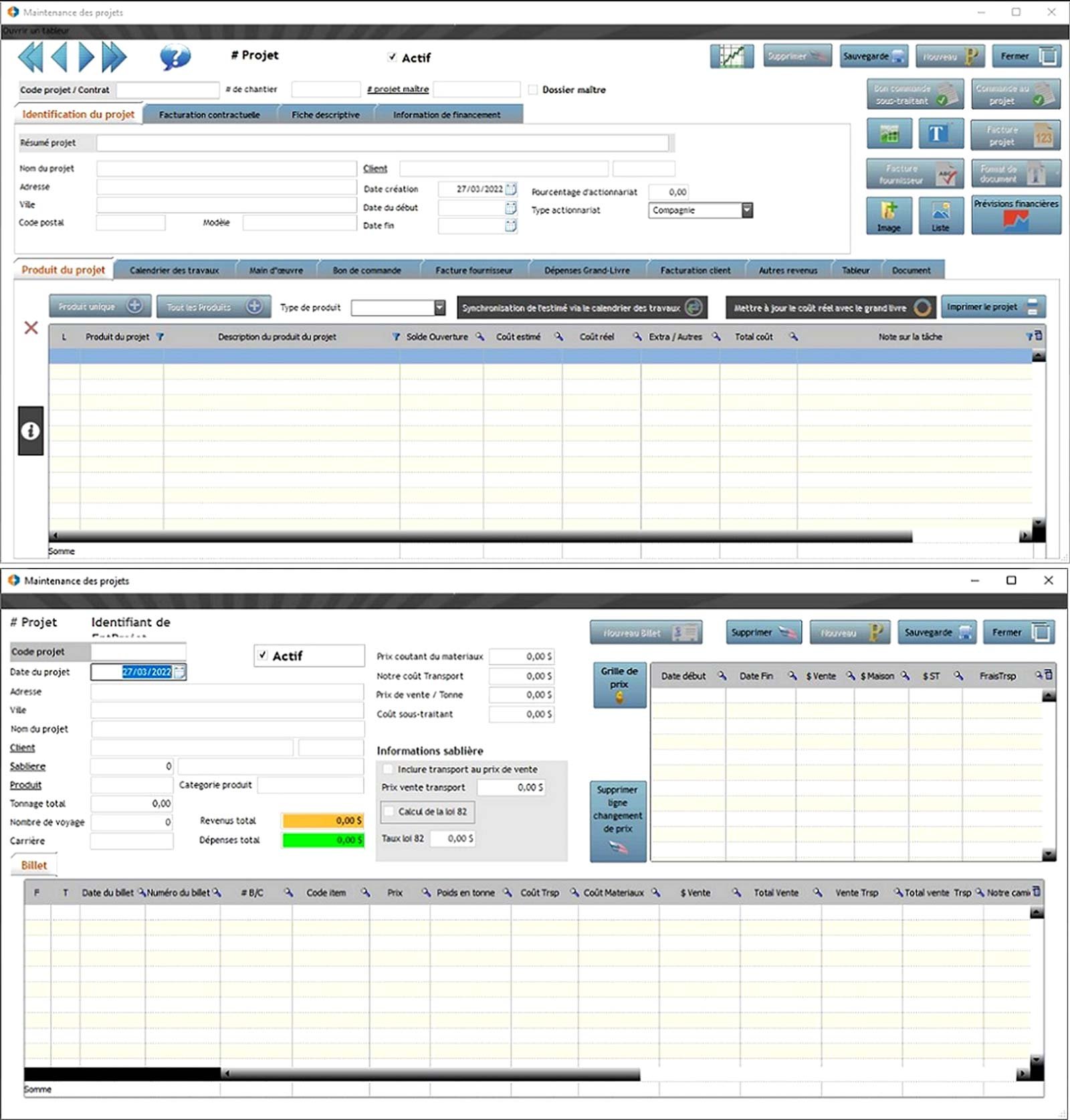
Task: Open the Main d'œuvre tab
Action: pyautogui.click(x=276, y=270)
